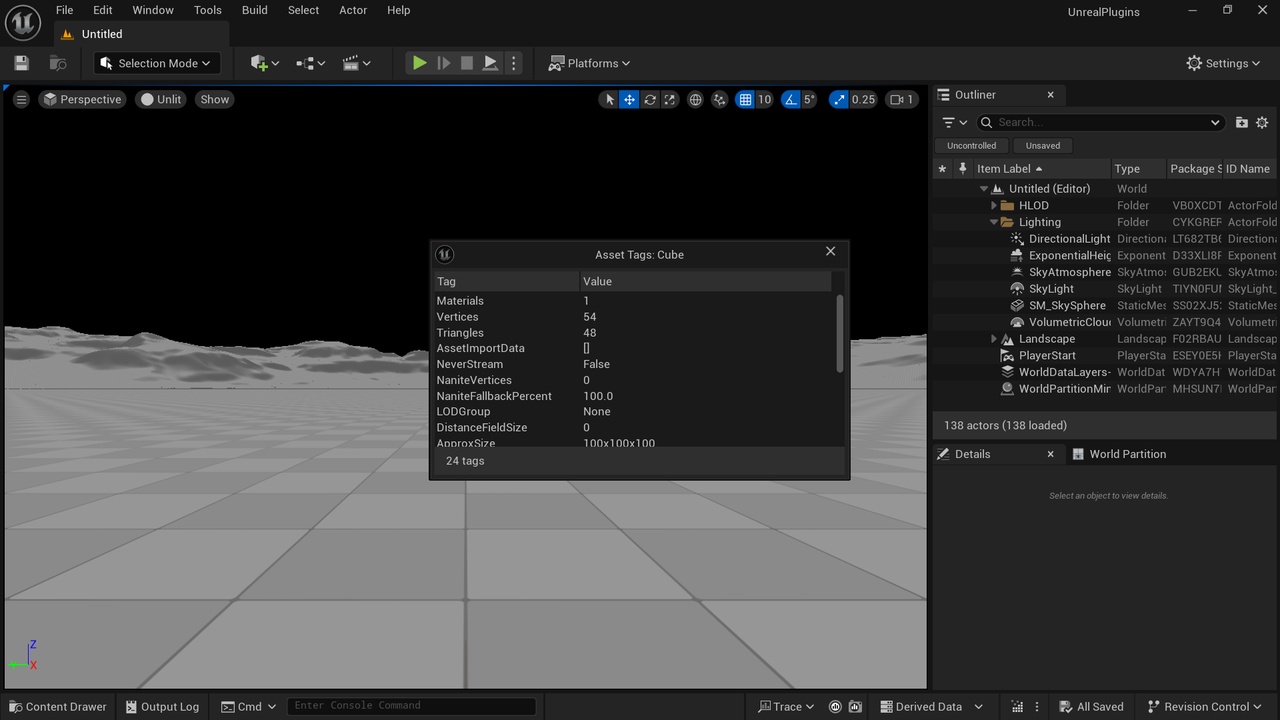Toggle the surface snapping icon
1280x720 pixels.
click(x=719, y=99)
